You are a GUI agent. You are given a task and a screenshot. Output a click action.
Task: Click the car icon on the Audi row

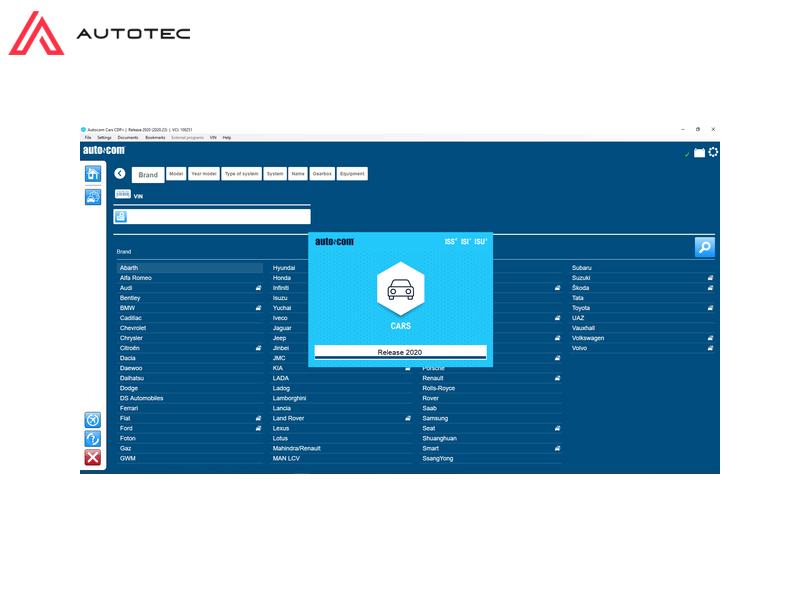click(x=258, y=288)
